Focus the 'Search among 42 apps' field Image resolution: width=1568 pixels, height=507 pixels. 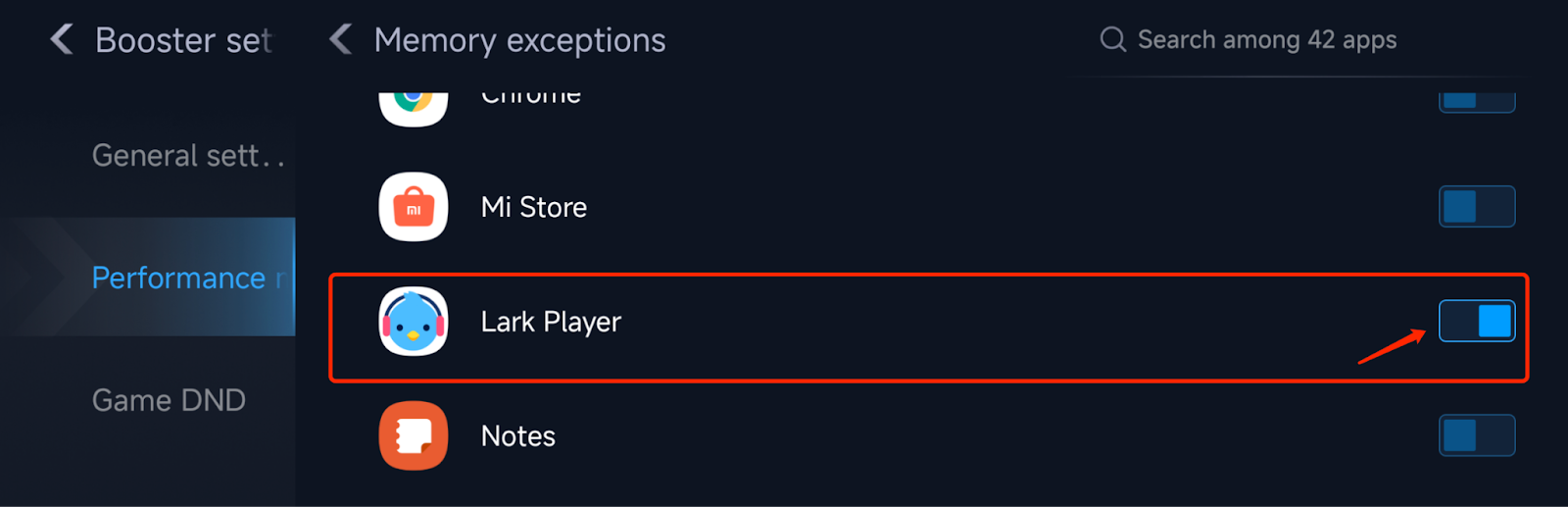click(x=1266, y=40)
